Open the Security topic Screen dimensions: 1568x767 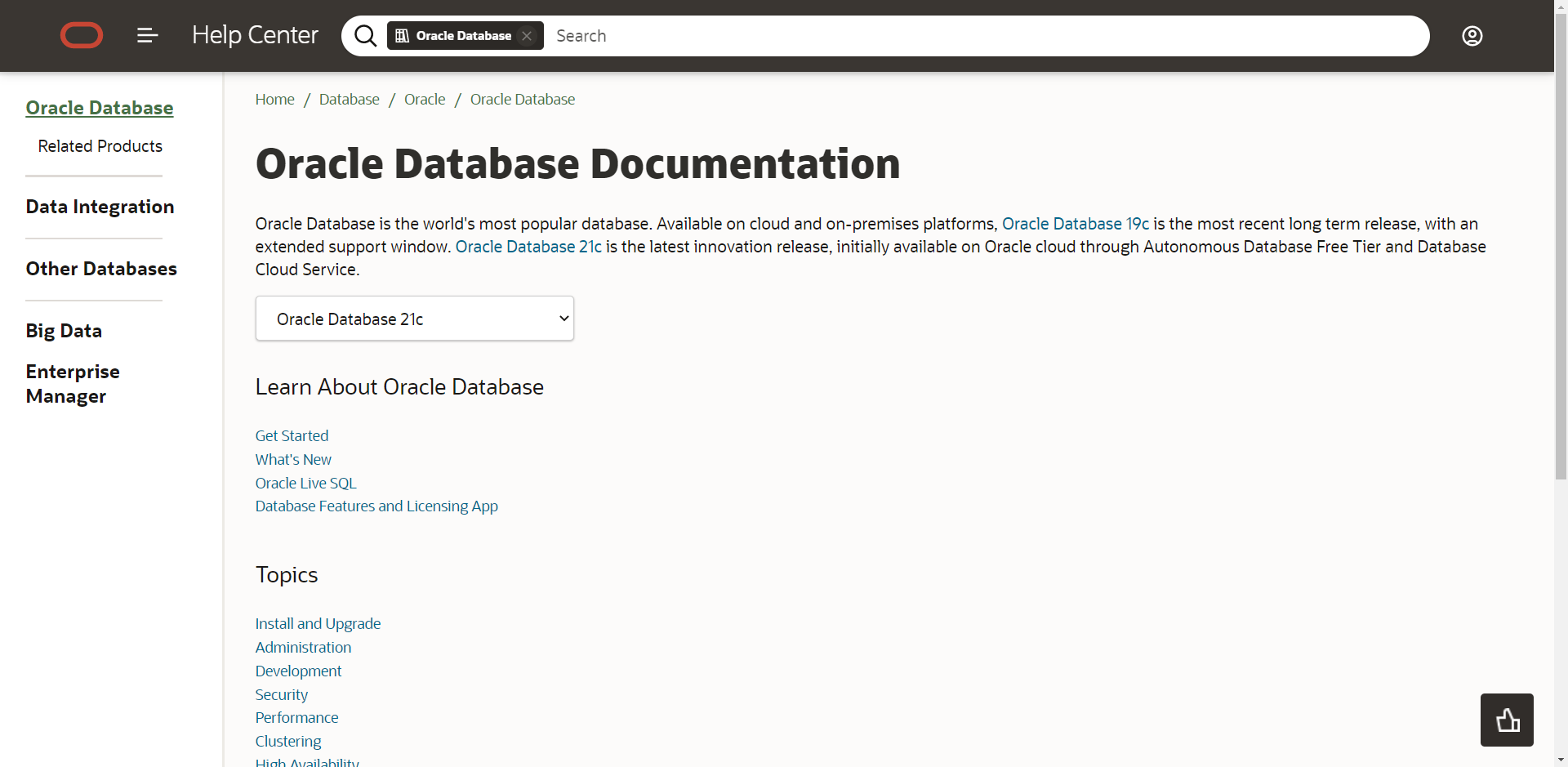point(282,695)
